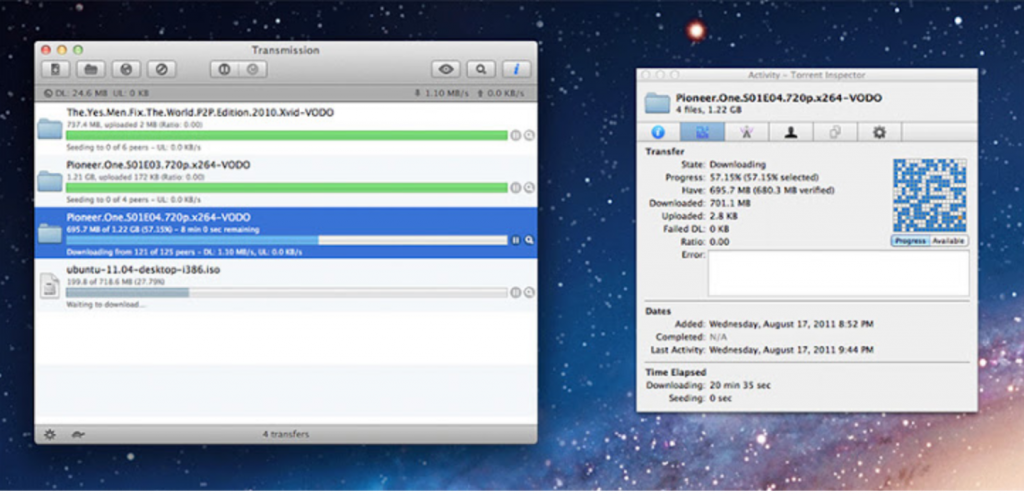This screenshot has width=1024, height=495.
Task: Open the gear action menu at bottom left
Action: pyautogui.click(x=49, y=434)
